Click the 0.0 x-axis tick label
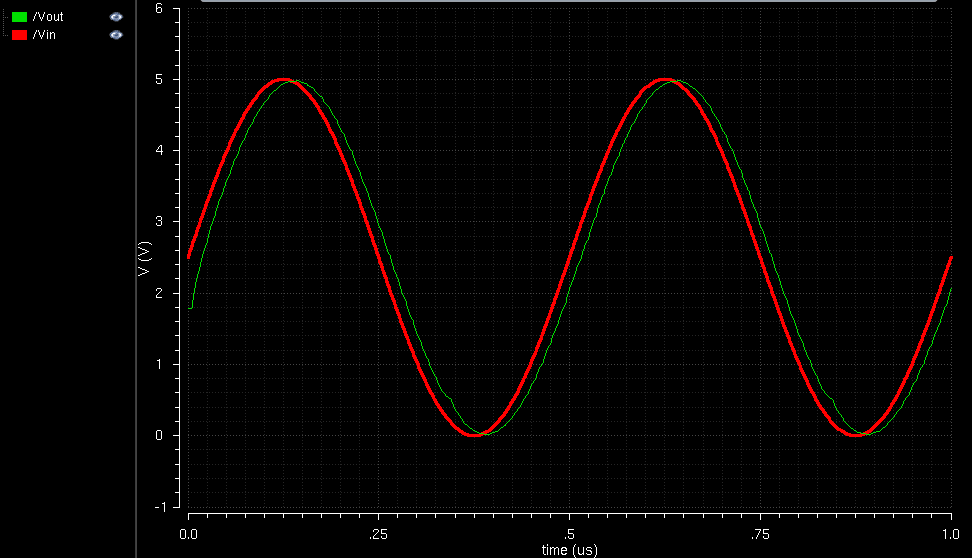972x558 pixels. 188,534
